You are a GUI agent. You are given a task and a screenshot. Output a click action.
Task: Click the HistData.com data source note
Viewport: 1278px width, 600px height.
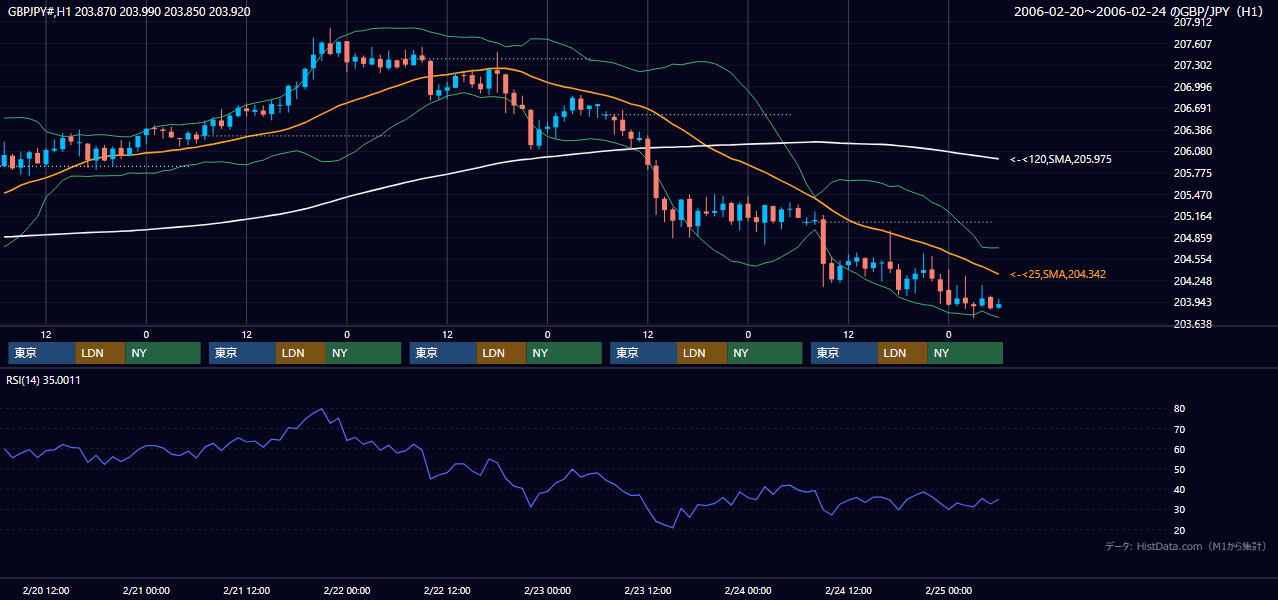point(1186,546)
